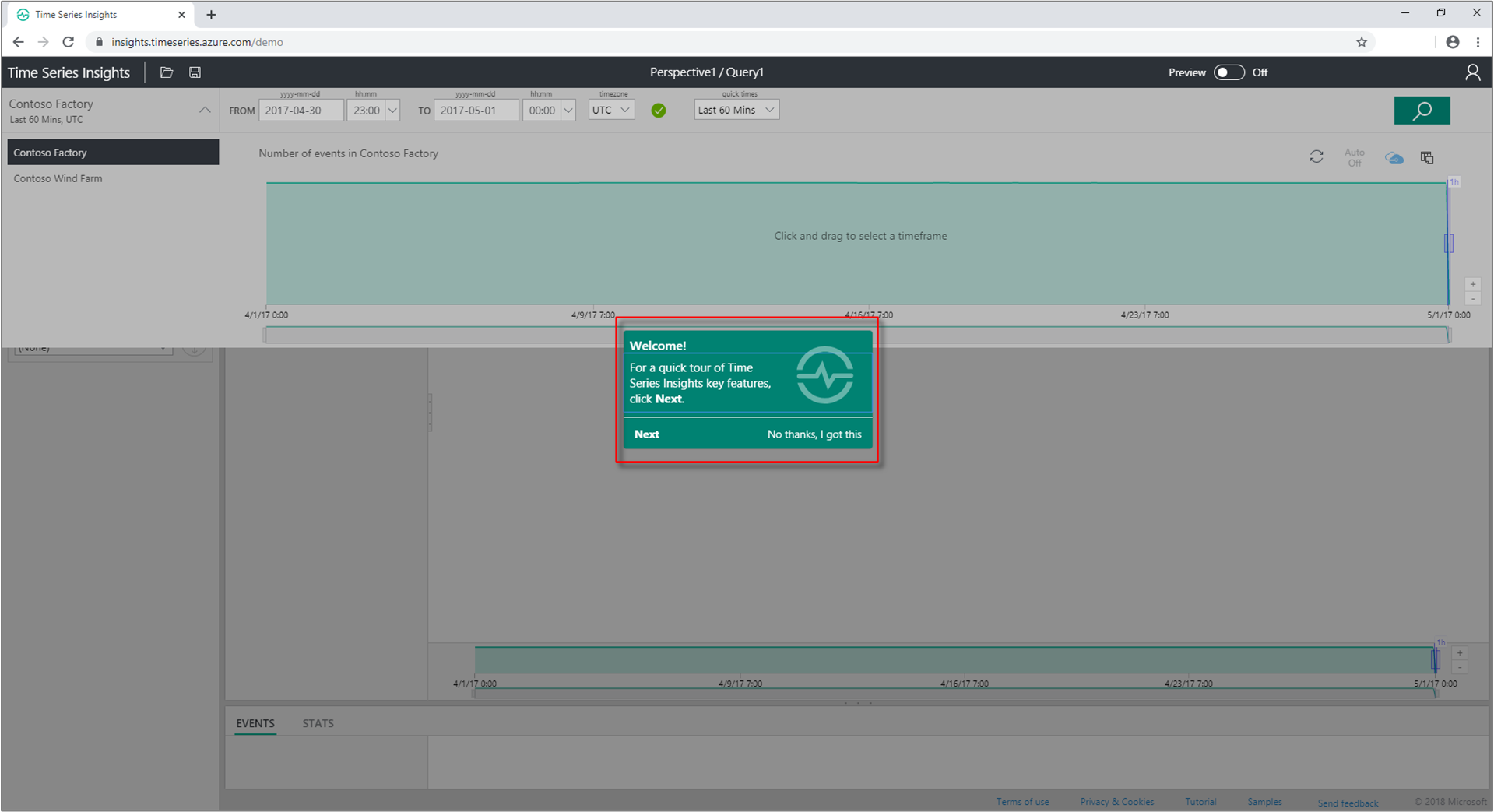The width and height of the screenshot is (1494, 812).
Task: Click Next in the Welcome dialog
Action: pos(647,434)
